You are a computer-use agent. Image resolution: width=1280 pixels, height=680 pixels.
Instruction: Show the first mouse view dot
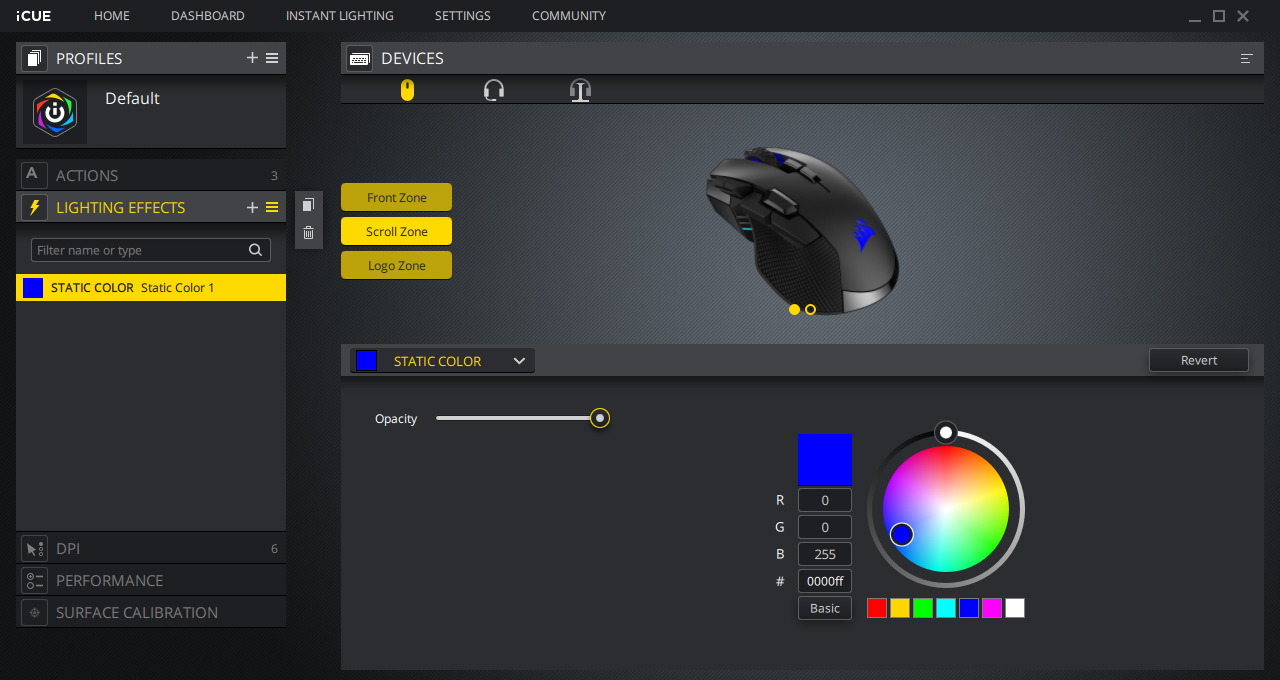(794, 310)
